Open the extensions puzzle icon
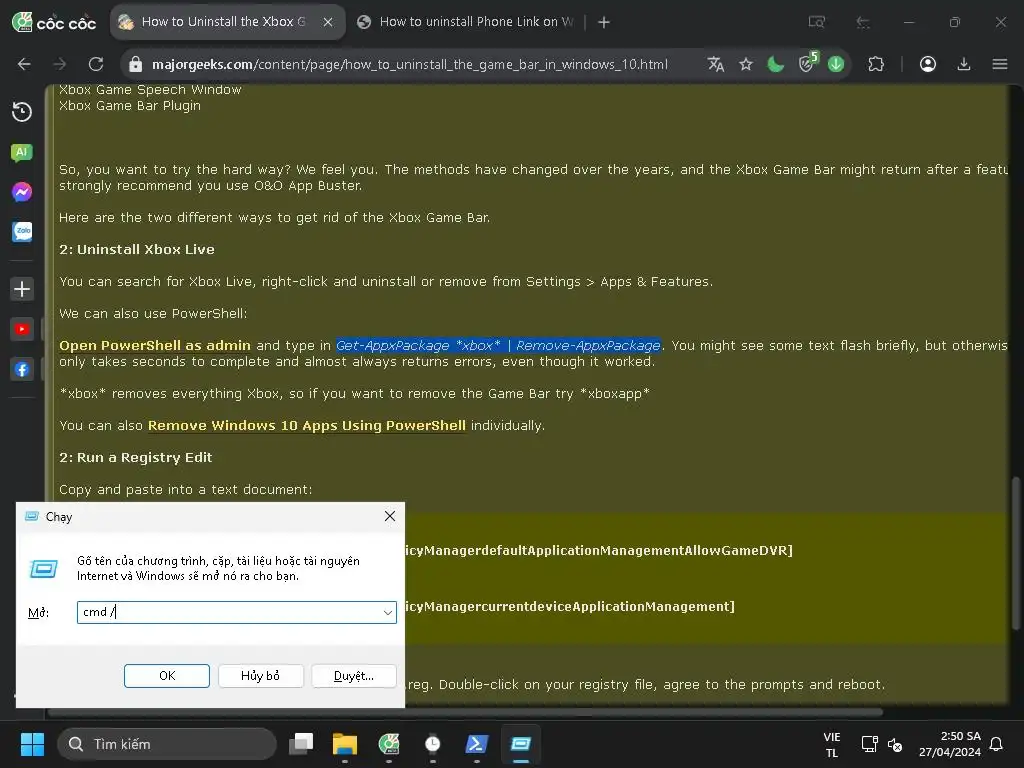The height and width of the screenshot is (768, 1024). pyautogui.click(x=876, y=64)
